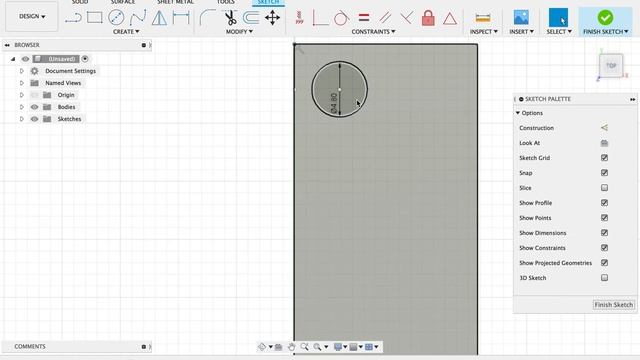
Task: Uncheck the Snap checkbox
Action: pyautogui.click(x=604, y=173)
